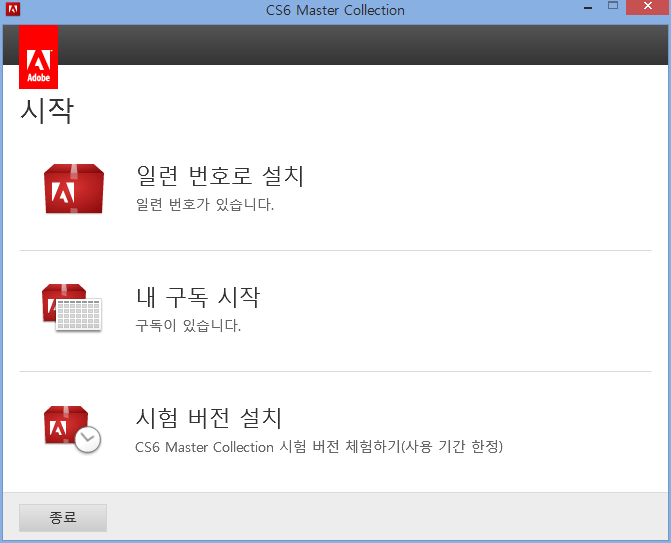Click the box with calendar subscription icon
This screenshot has height=543, width=671.
(x=71, y=308)
